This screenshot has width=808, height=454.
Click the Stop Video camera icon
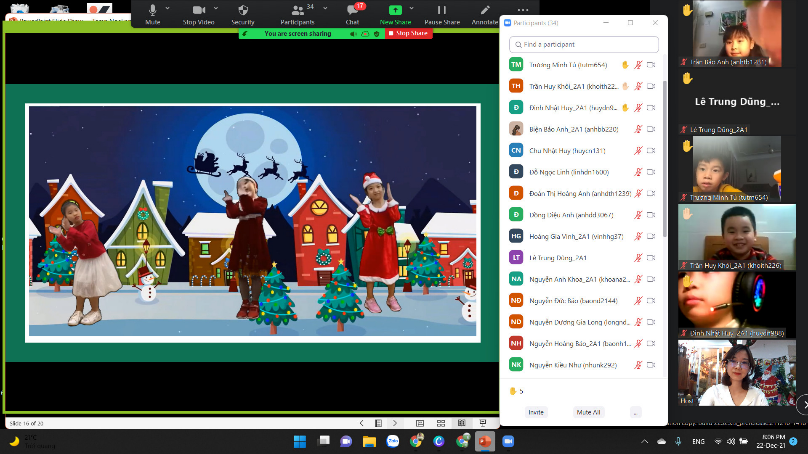[x=198, y=9]
